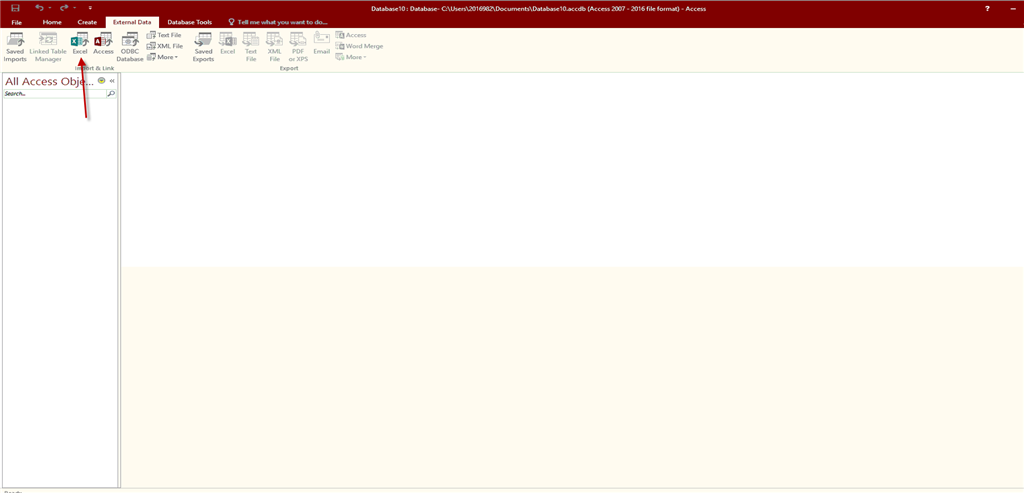Import from ODBC Database

[x=130, y=46]
